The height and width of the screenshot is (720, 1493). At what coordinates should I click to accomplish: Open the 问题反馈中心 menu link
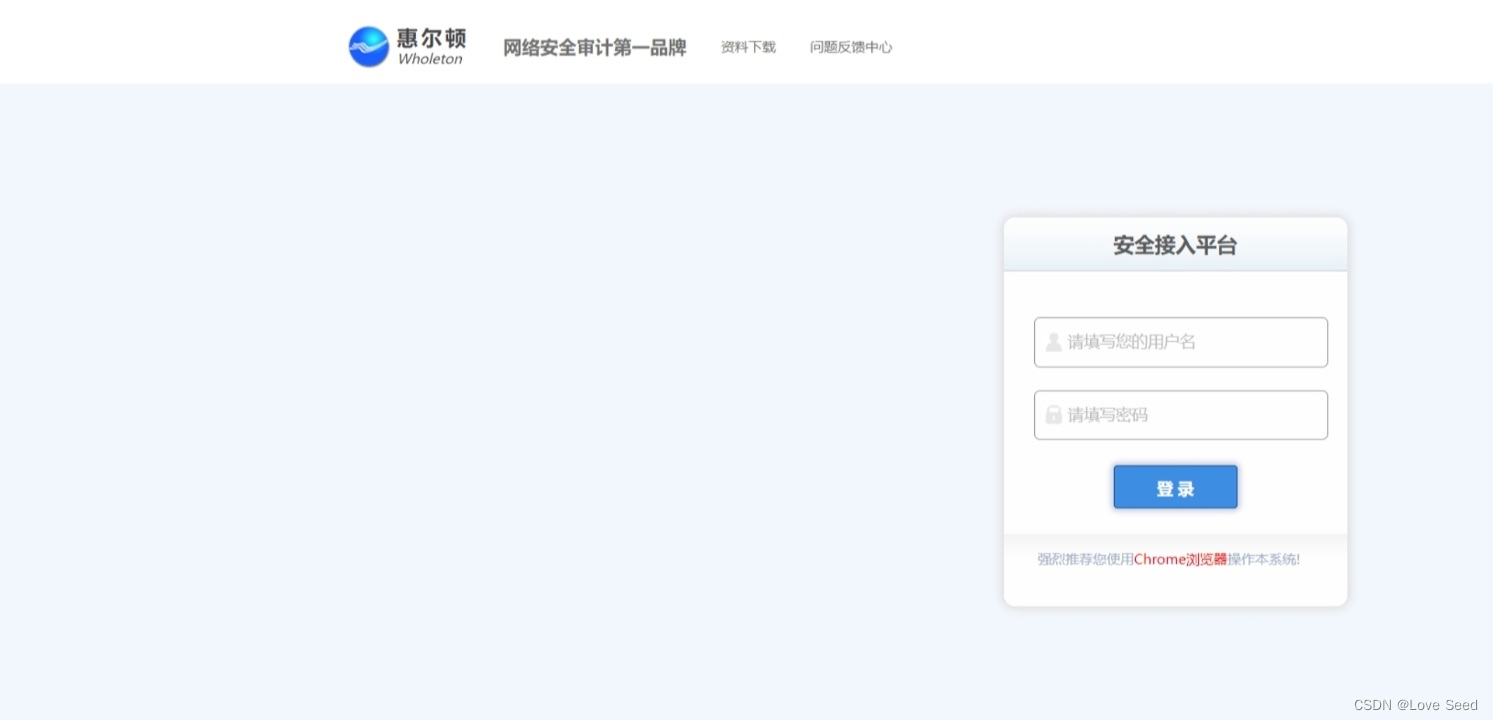851,47
